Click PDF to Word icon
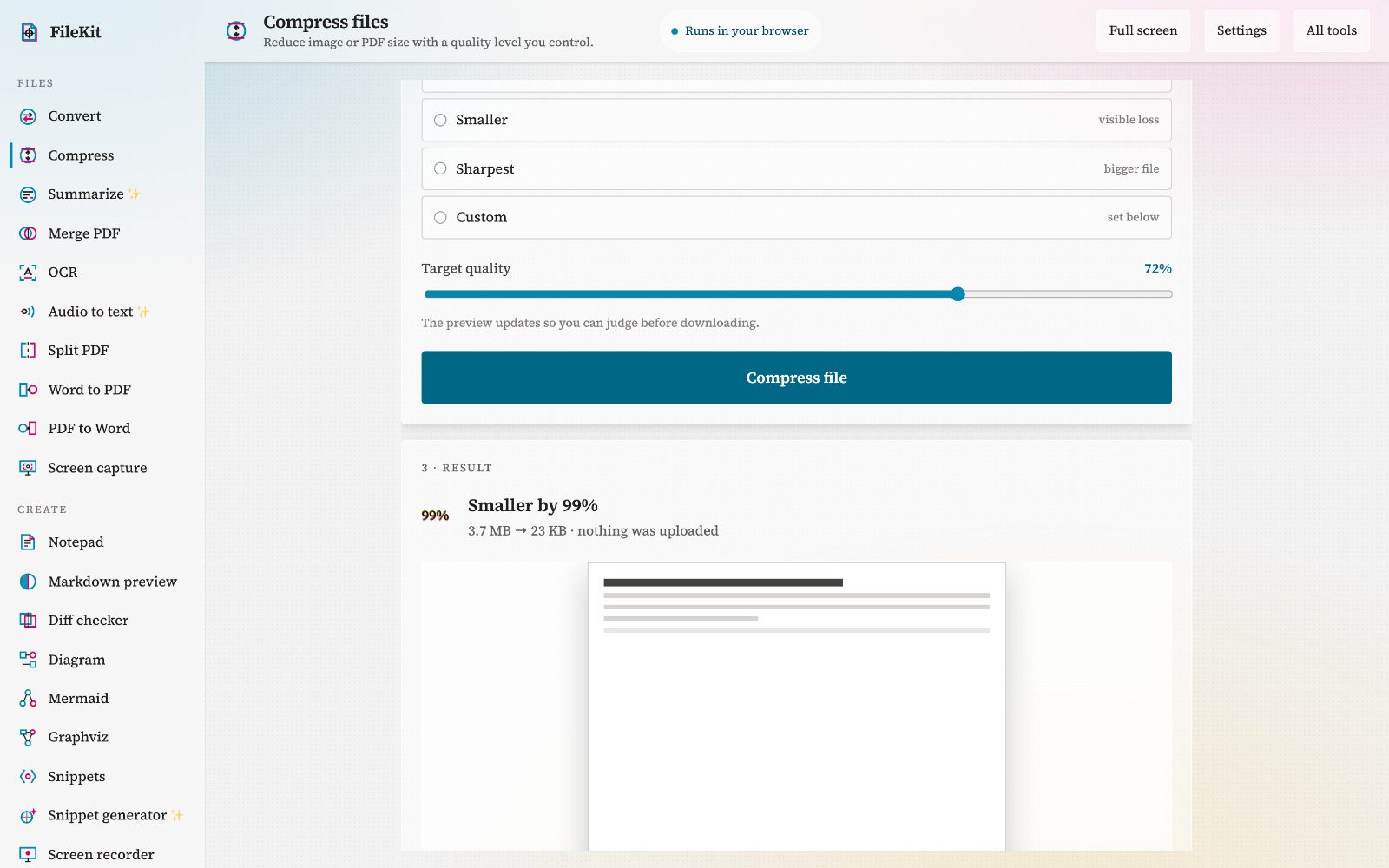 28,429
